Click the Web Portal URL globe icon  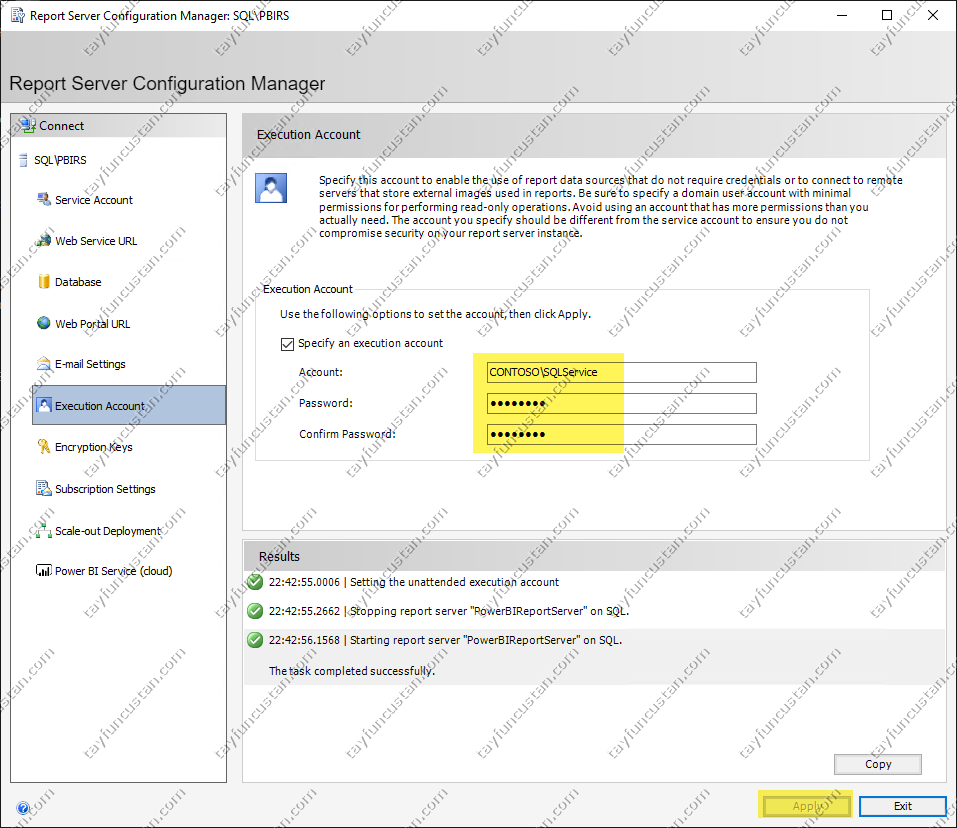(44, 323)
